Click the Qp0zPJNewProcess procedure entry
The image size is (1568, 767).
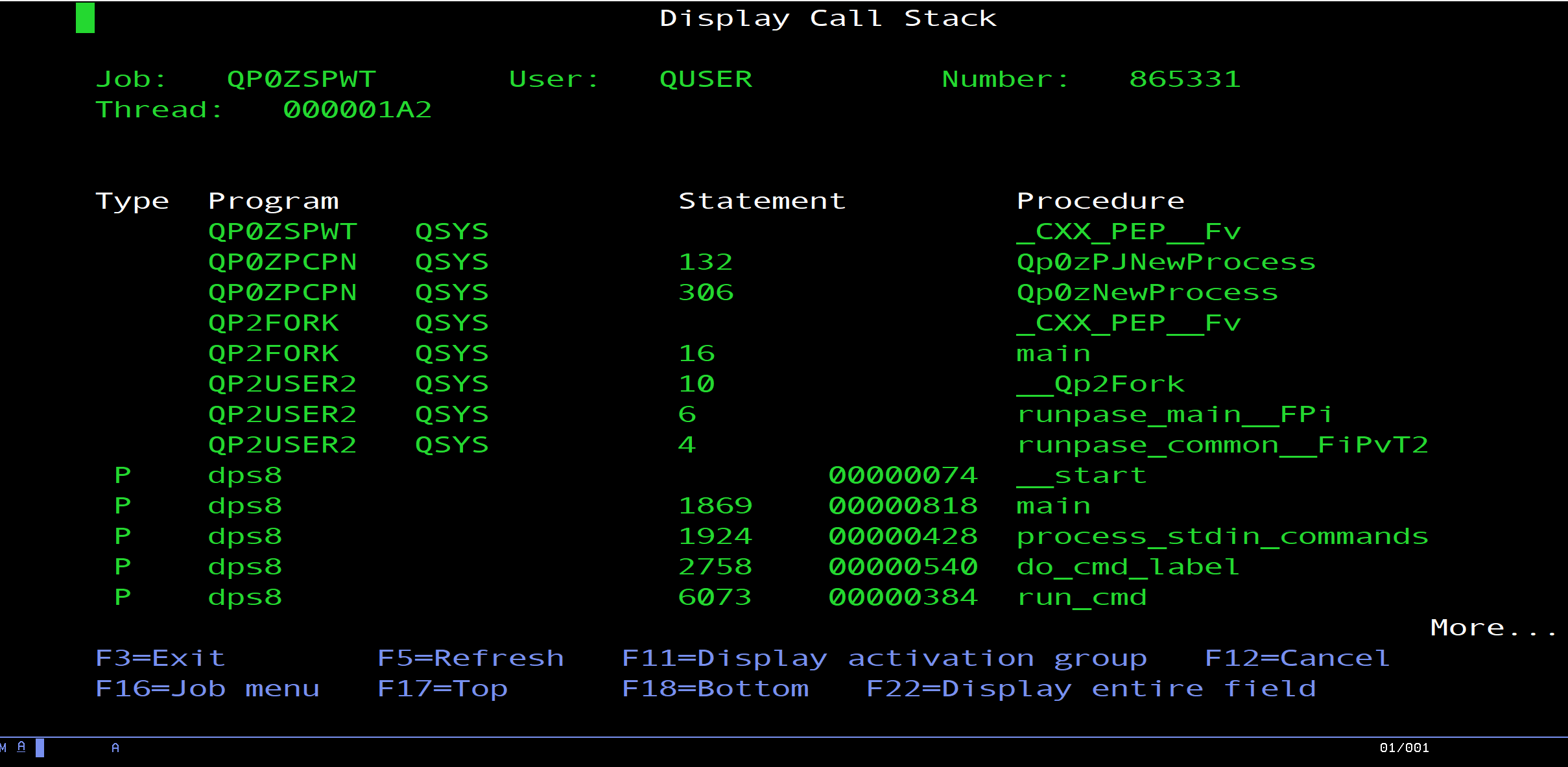pos(1166,262)
